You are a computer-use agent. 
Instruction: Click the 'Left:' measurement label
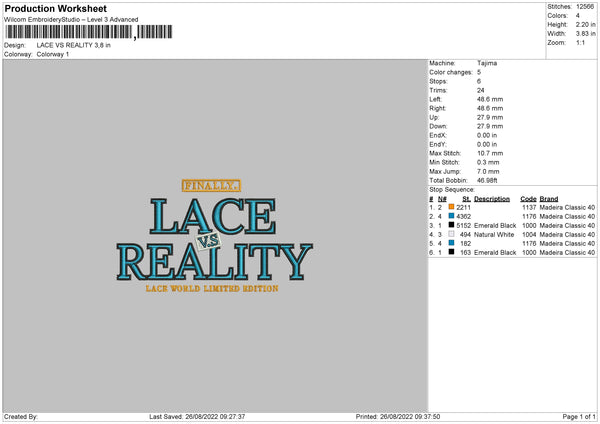tap(435, 99)
